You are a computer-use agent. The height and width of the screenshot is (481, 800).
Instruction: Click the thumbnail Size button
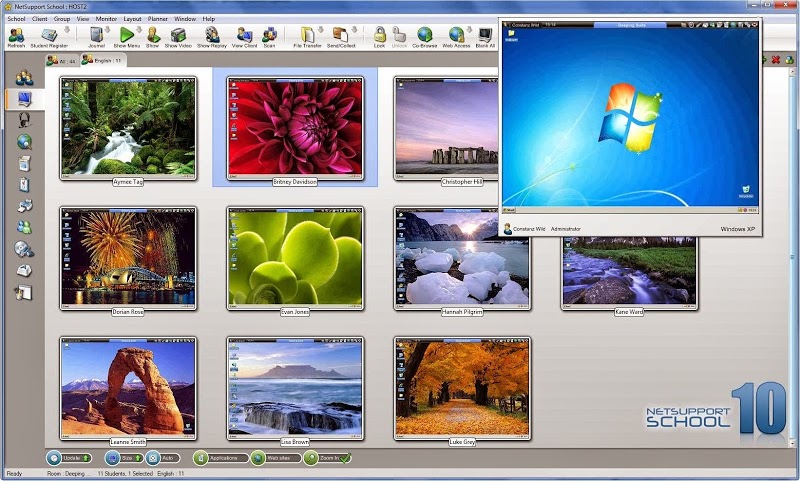click(124, 458)
